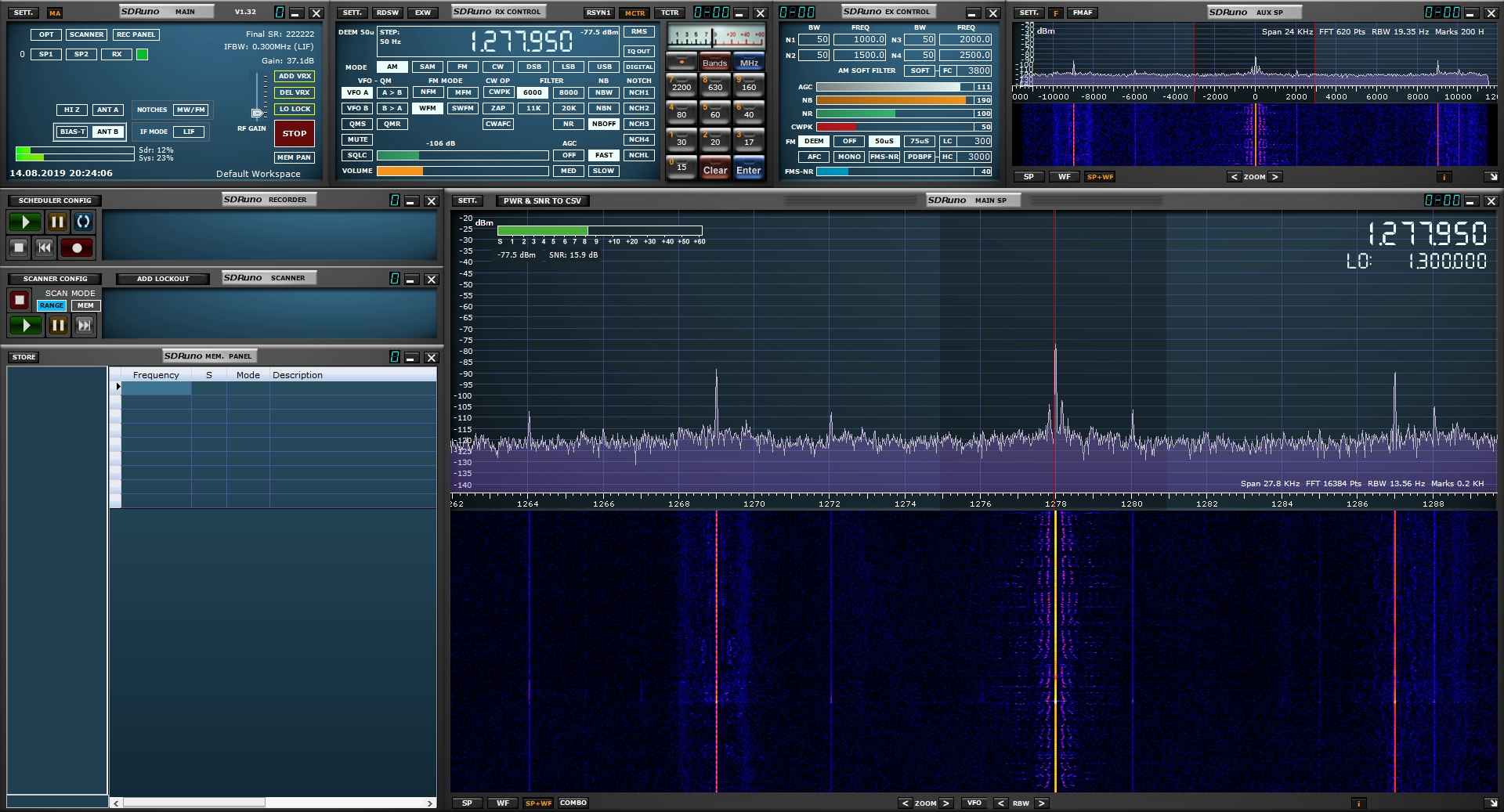Click the resize corner icon of the Main SP panel
This screenshot has height=812, width=1504.
tap(1491, 803)
